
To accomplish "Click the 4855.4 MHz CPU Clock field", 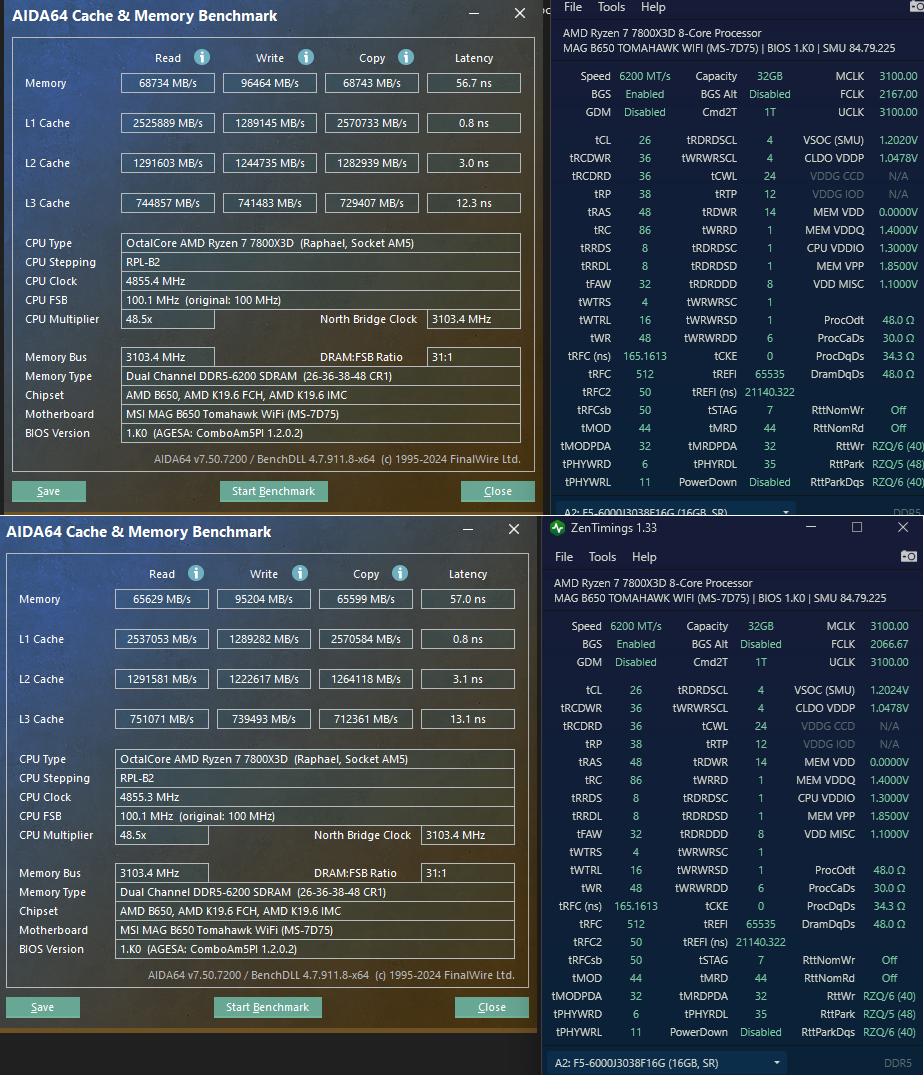I will (321, 281).
